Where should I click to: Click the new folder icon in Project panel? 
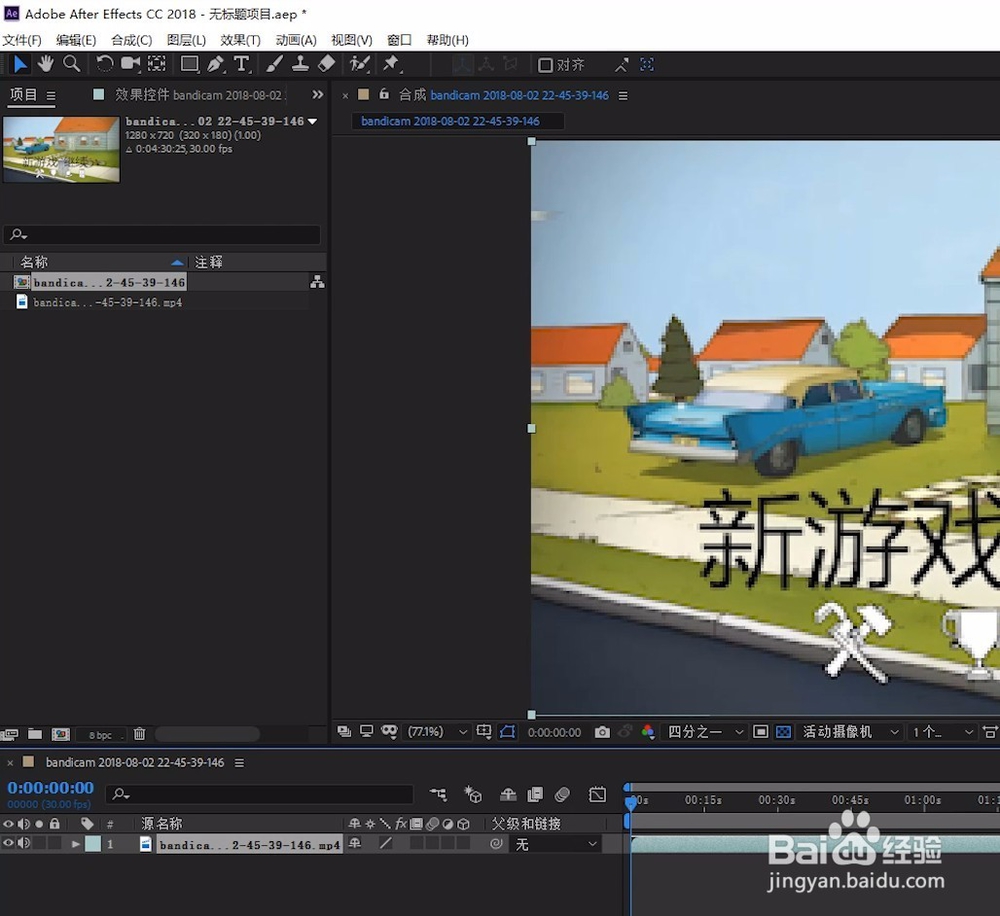tap(35, 734)
